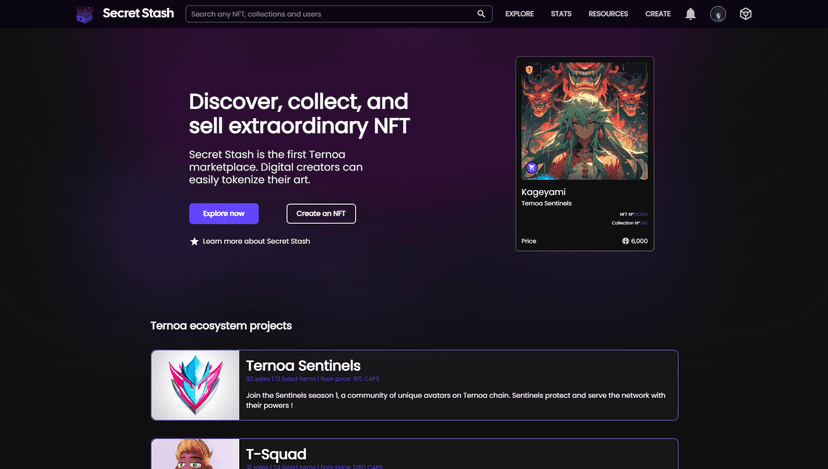Screen dimensions: 828x469
Task: Click Ternoa Sentinels sales and floor price stats
Action: pos(313,379)
